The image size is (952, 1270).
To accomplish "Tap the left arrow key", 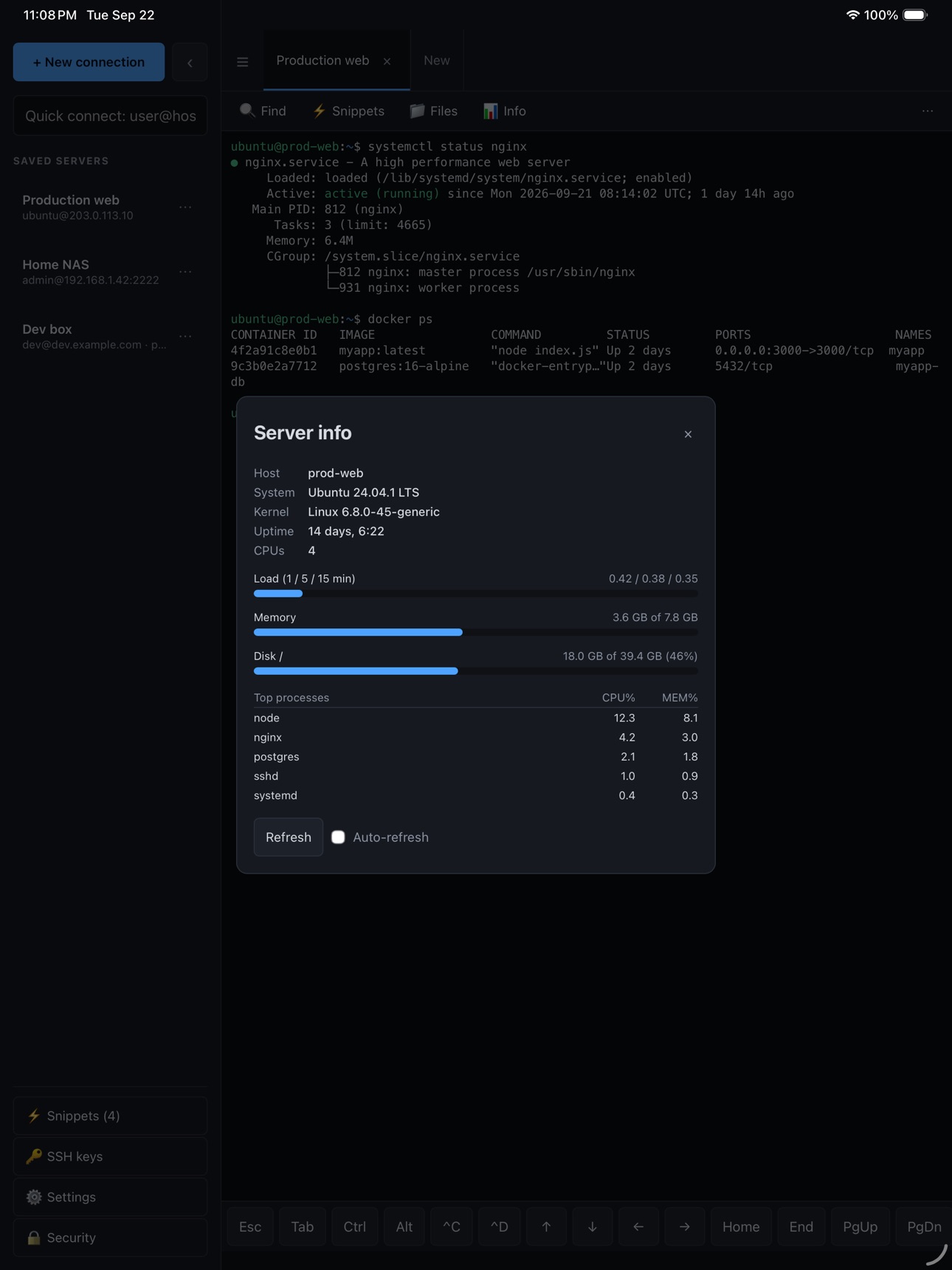I will click(638, 1226).
